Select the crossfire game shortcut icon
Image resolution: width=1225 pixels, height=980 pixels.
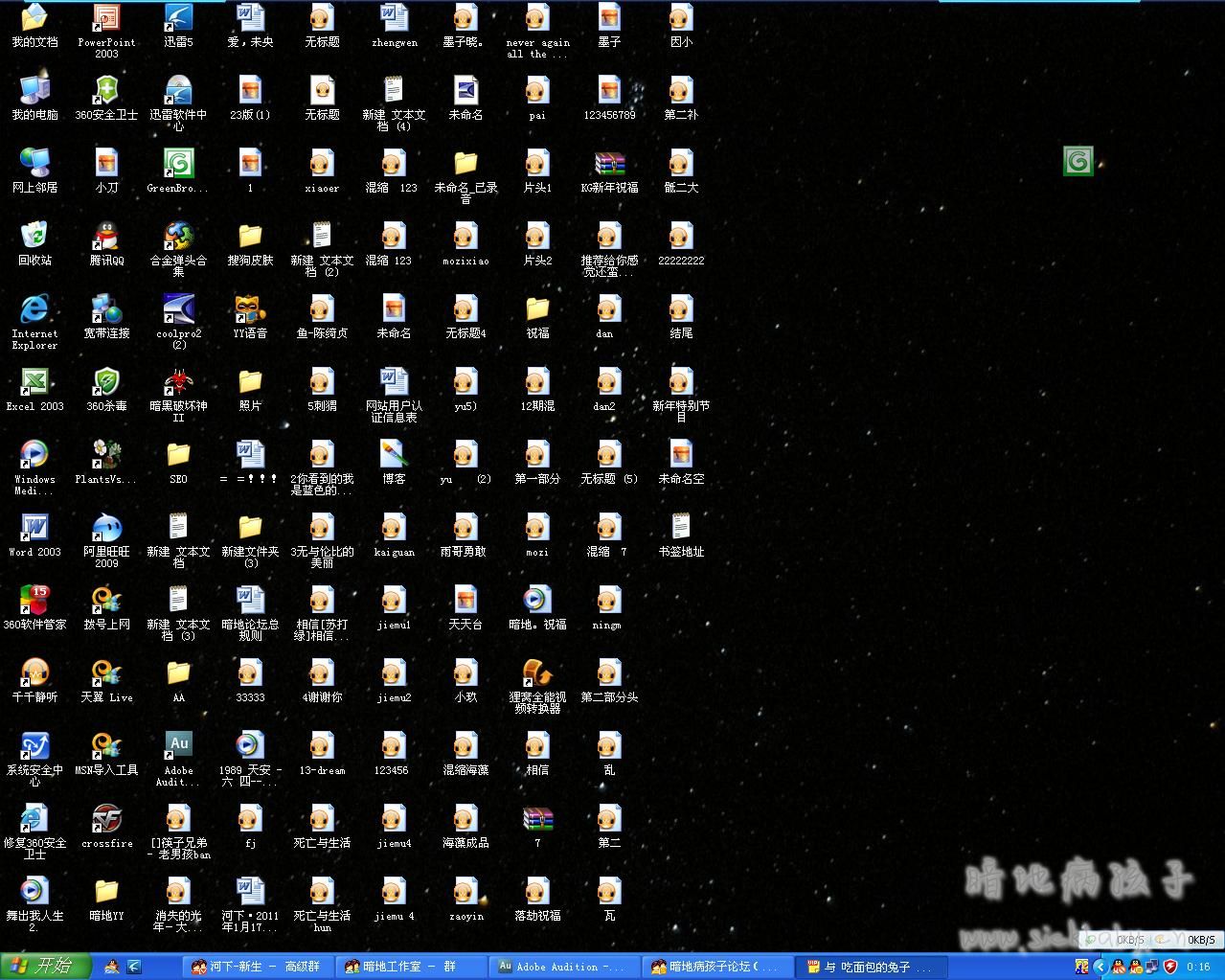point(106,819)
